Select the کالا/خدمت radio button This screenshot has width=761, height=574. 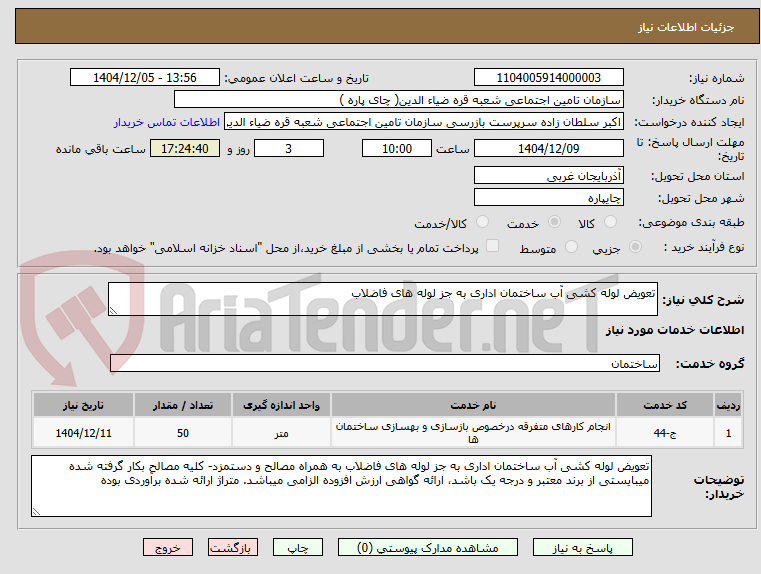[482, 222]
